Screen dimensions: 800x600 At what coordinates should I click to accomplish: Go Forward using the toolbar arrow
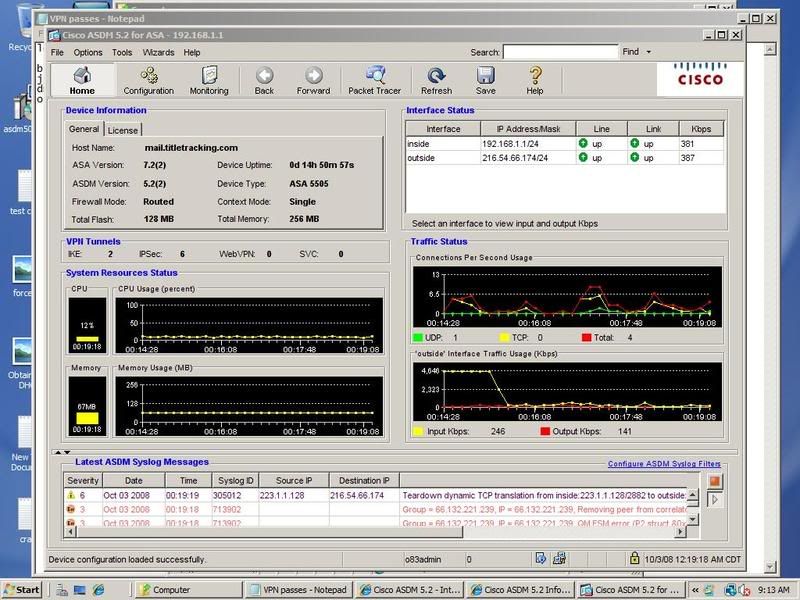click(313, 81)
